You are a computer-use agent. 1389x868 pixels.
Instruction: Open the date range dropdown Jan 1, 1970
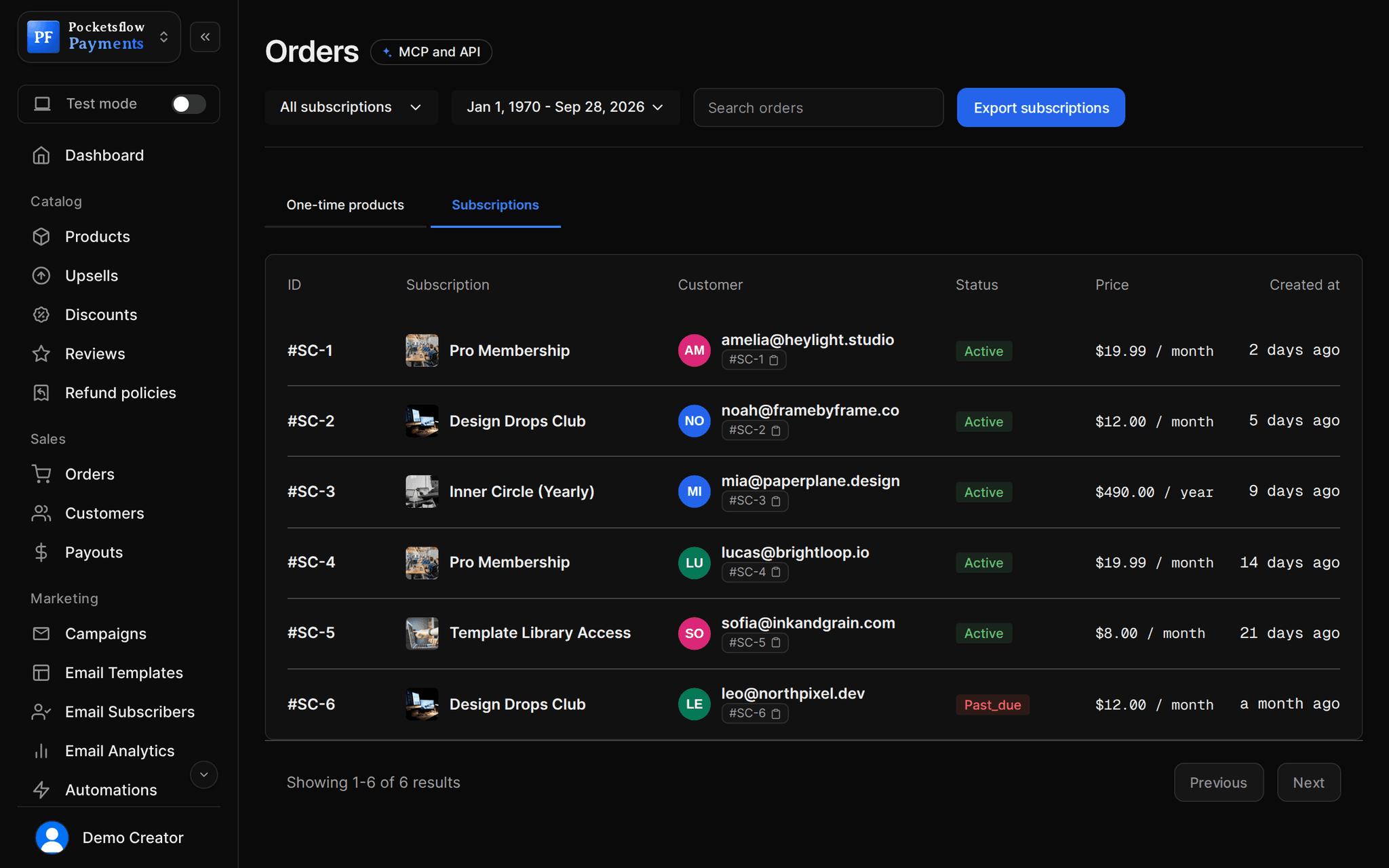point(565,107)
